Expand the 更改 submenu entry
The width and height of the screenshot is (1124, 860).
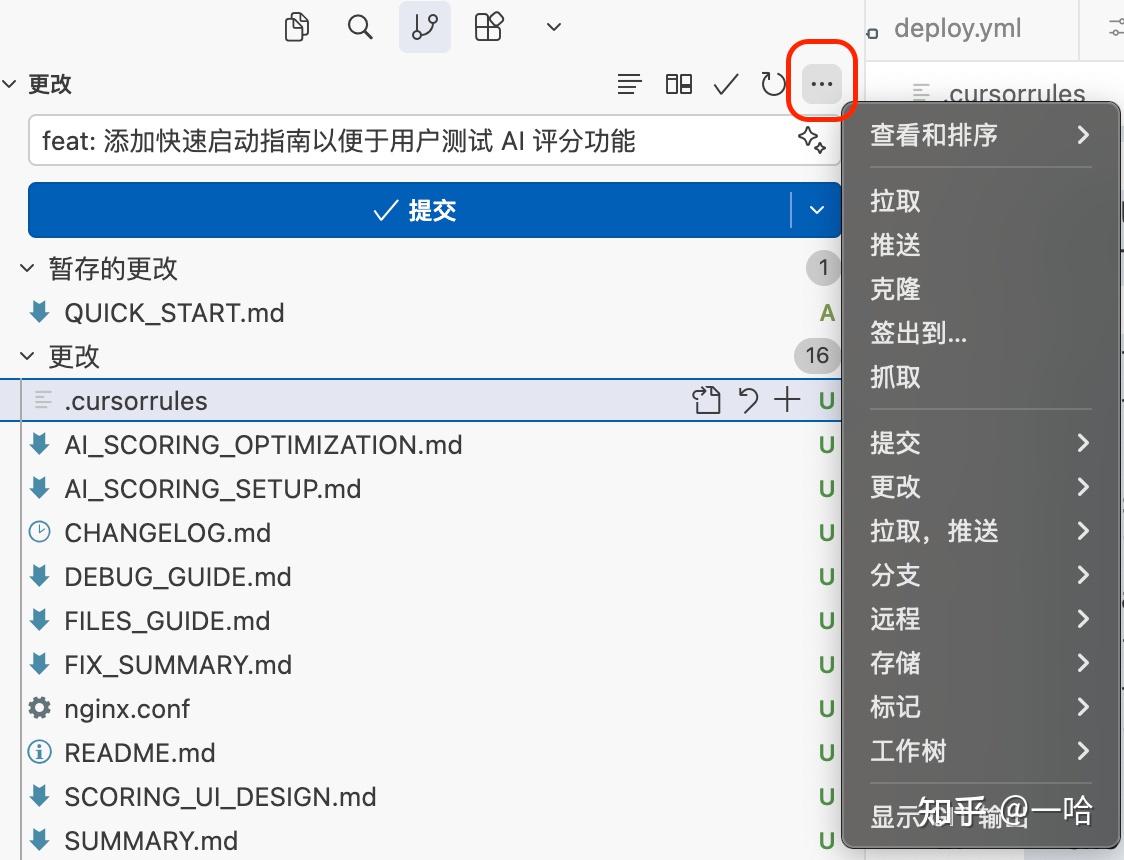(x=981, y=487)
